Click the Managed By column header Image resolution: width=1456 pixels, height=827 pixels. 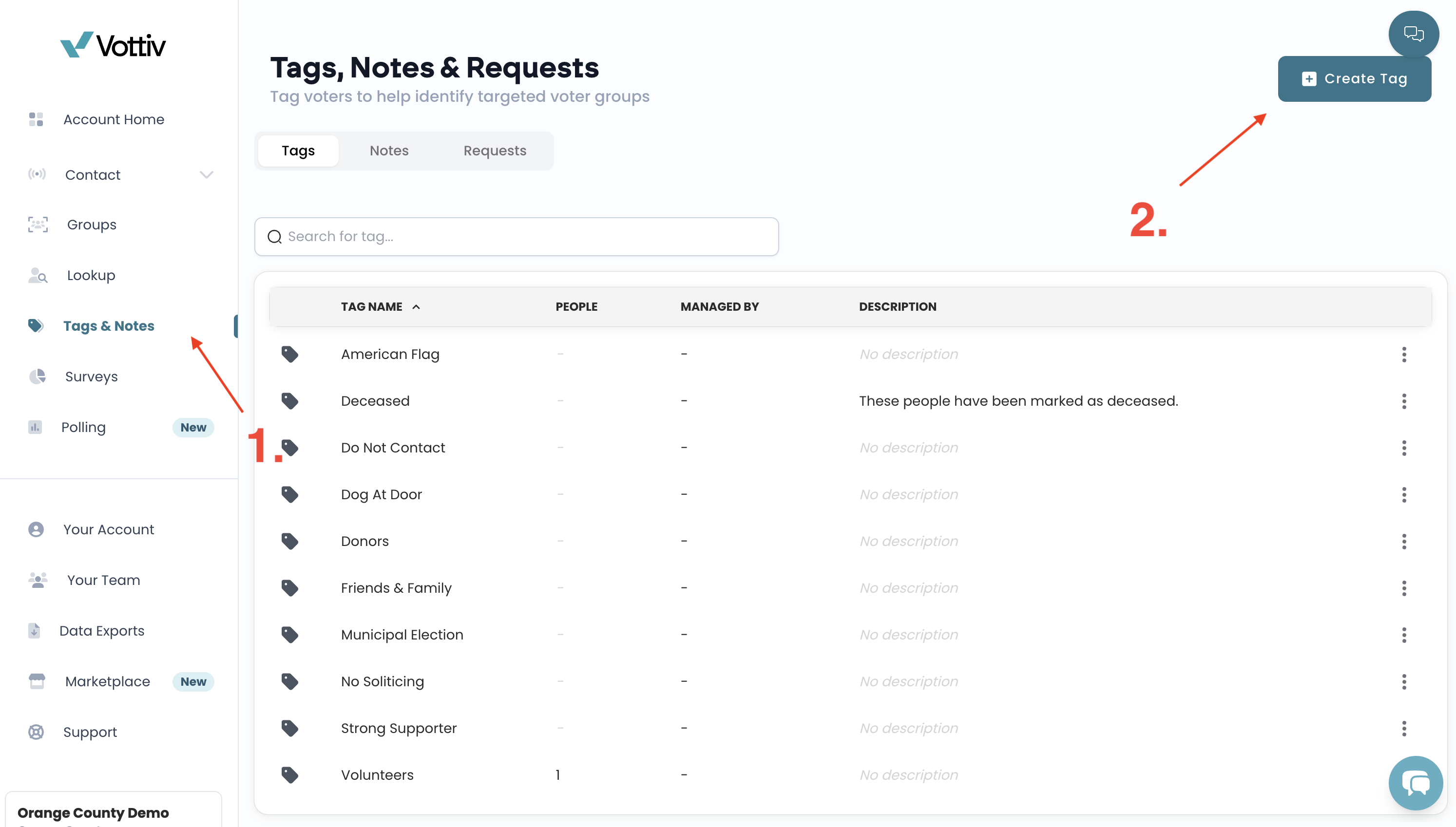[719, 307]
